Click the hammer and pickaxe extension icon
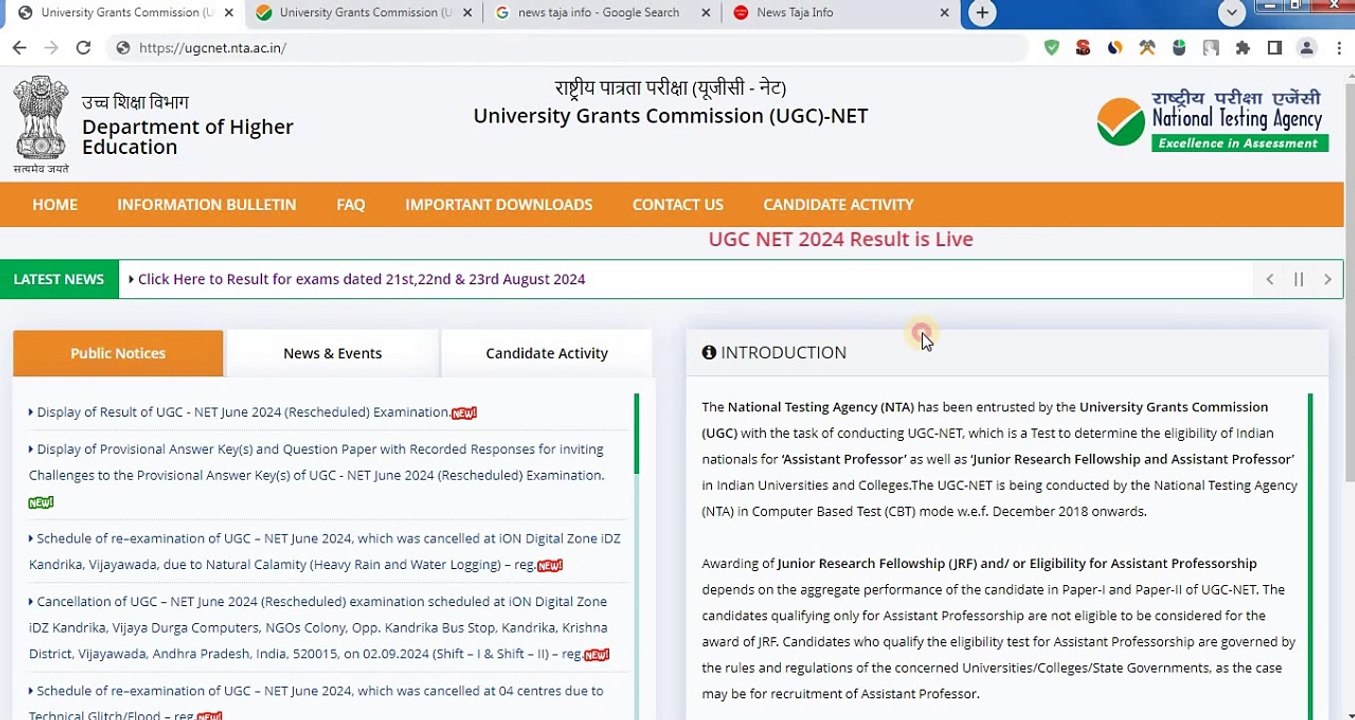This screenshot has width=1355, height=720. [1147, 48]
